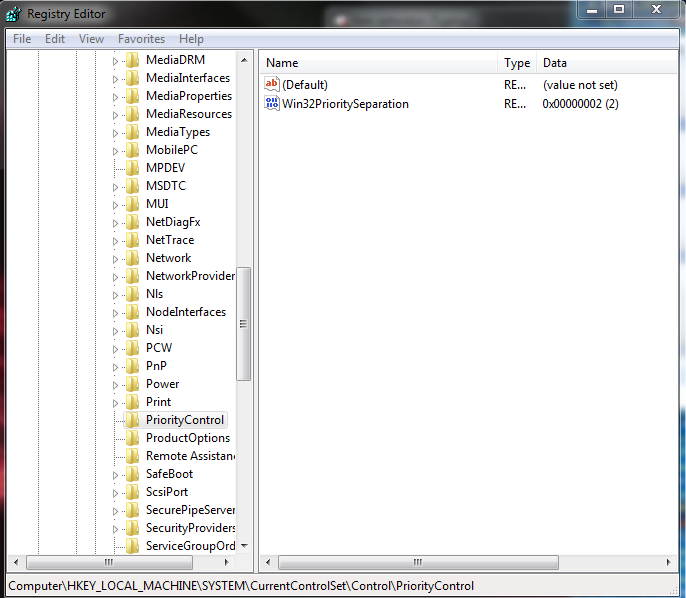Click the (value not set) data cell
The width and height of the screenshot is (686, 598).
tap(580, 85)
